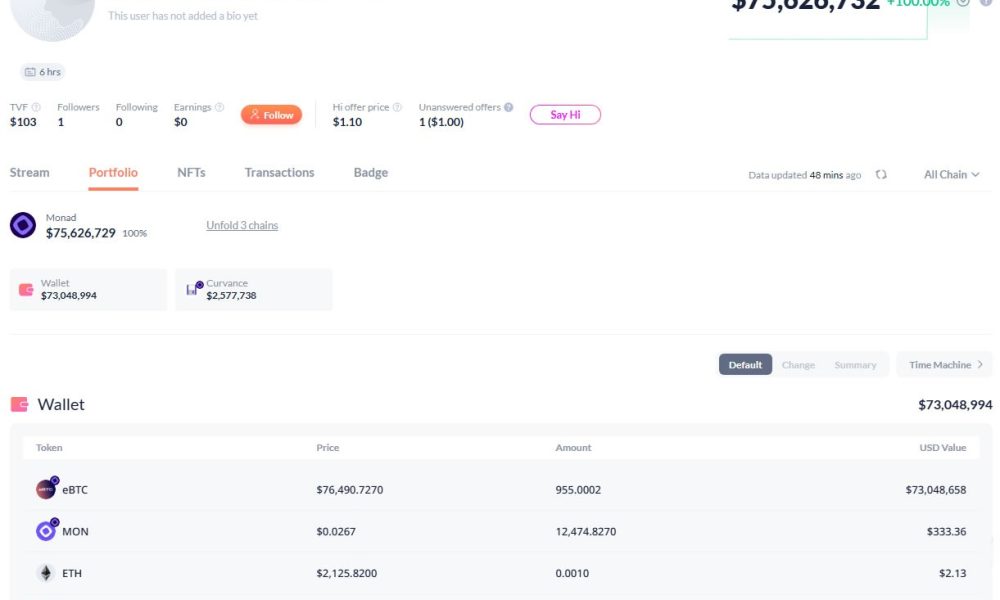Click the ETH amount 0.0010
The width and height of the screenshot is (1000, 600).
[x=572, y=573]
